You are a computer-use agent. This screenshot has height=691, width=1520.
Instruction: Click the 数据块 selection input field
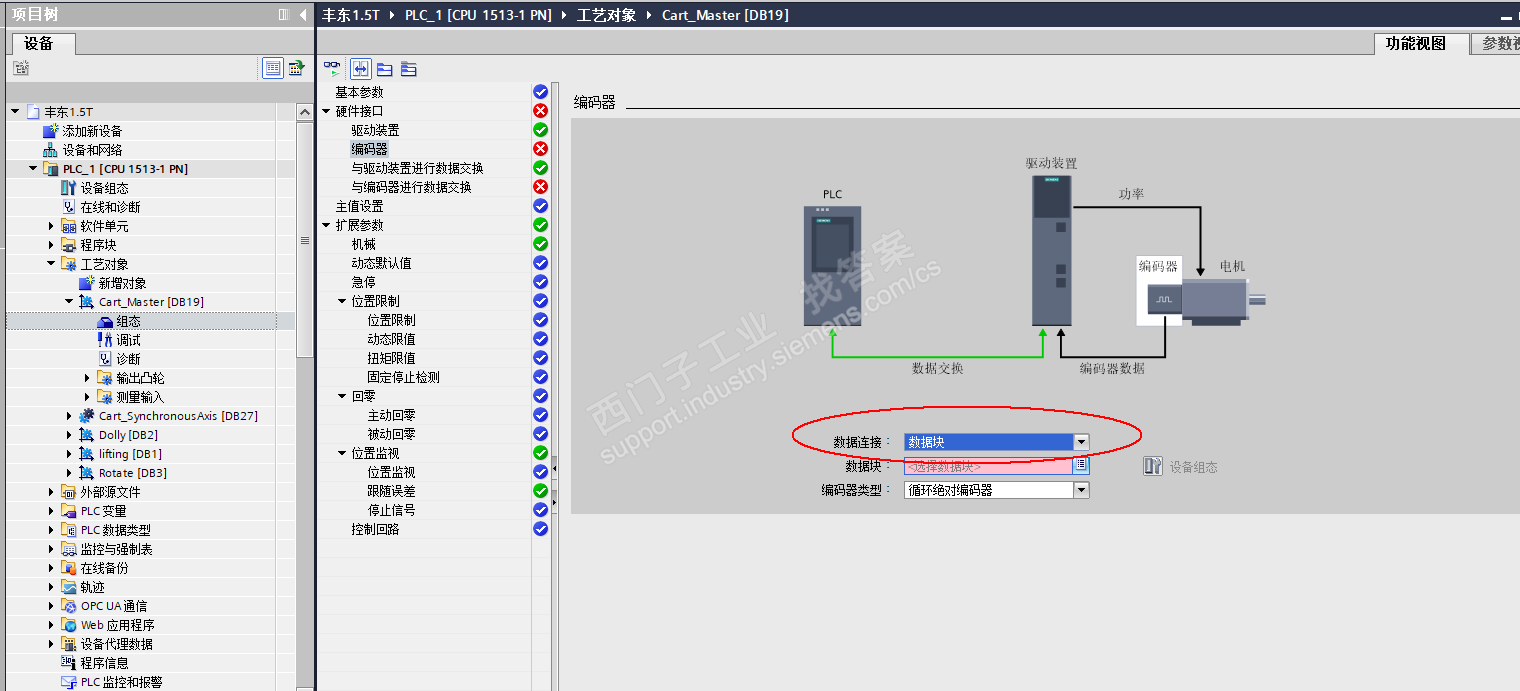(x=988, y=466)
